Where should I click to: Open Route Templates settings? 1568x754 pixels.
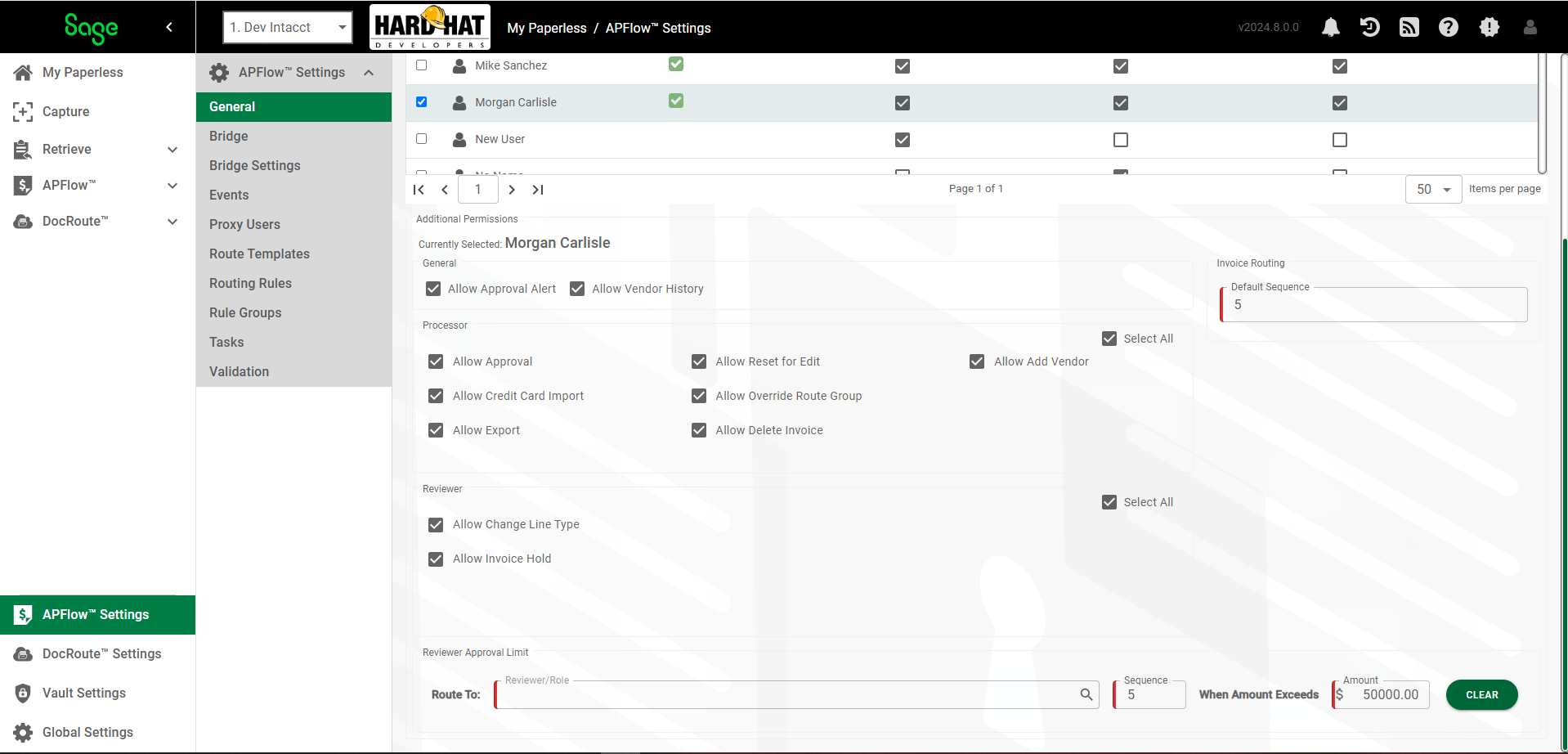pos(293,254)
